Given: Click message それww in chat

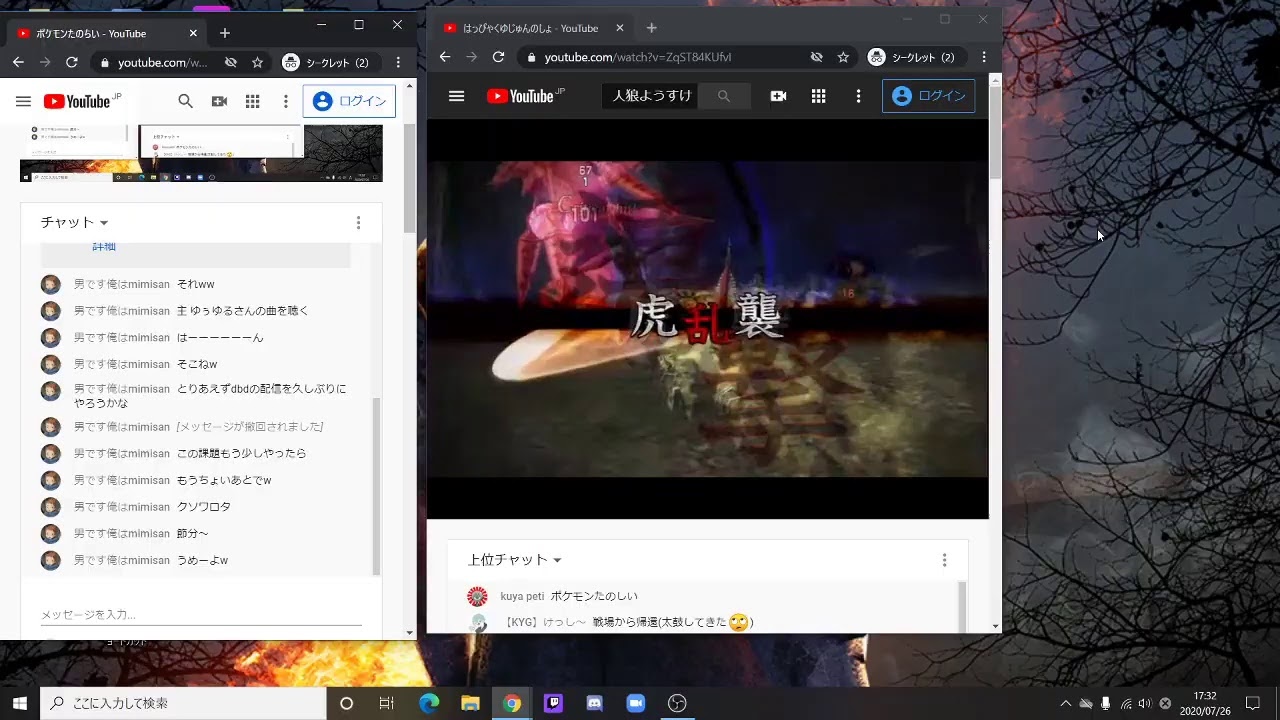Looking at the screenshot, I should (195, 284).
